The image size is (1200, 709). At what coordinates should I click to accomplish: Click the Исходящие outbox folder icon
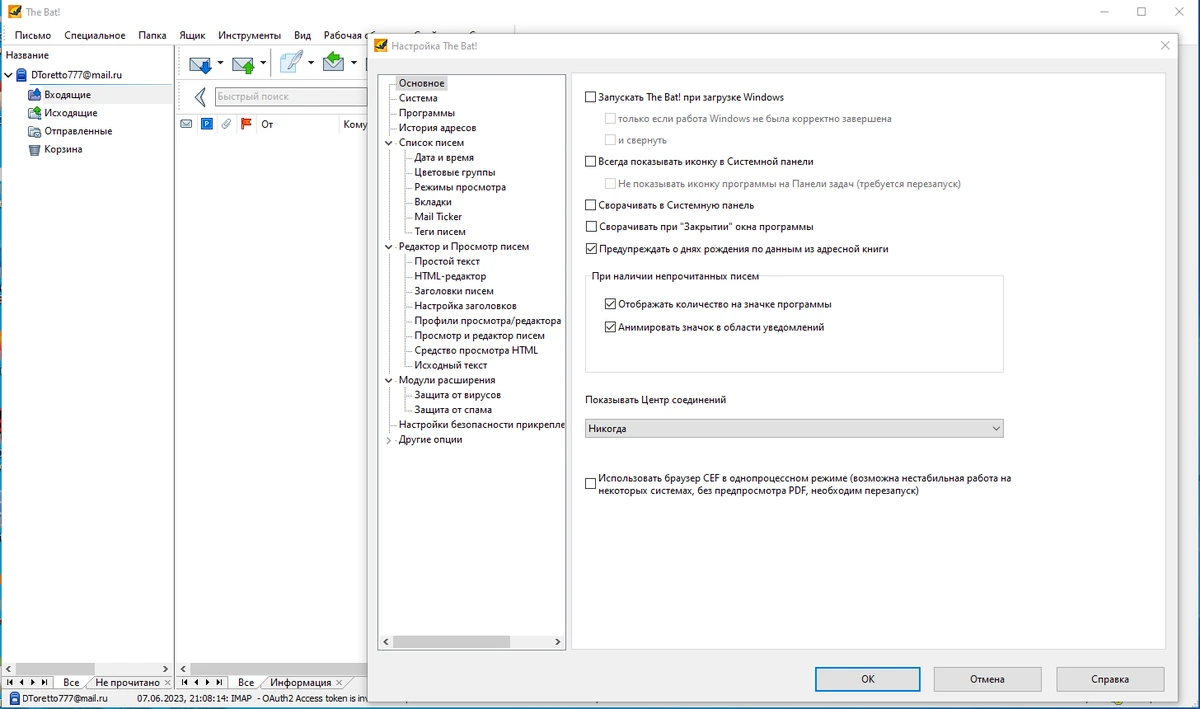(35, 113)
